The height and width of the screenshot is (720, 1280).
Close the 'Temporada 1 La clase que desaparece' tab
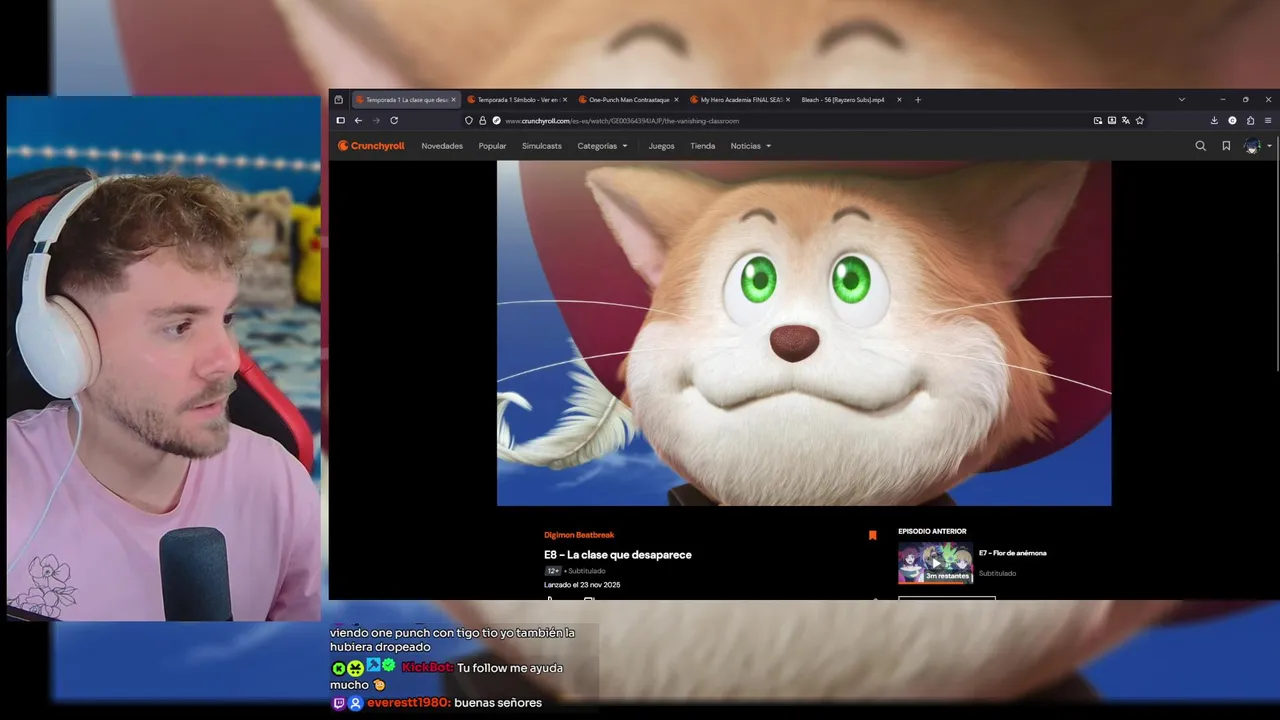[x=453, y=100]
